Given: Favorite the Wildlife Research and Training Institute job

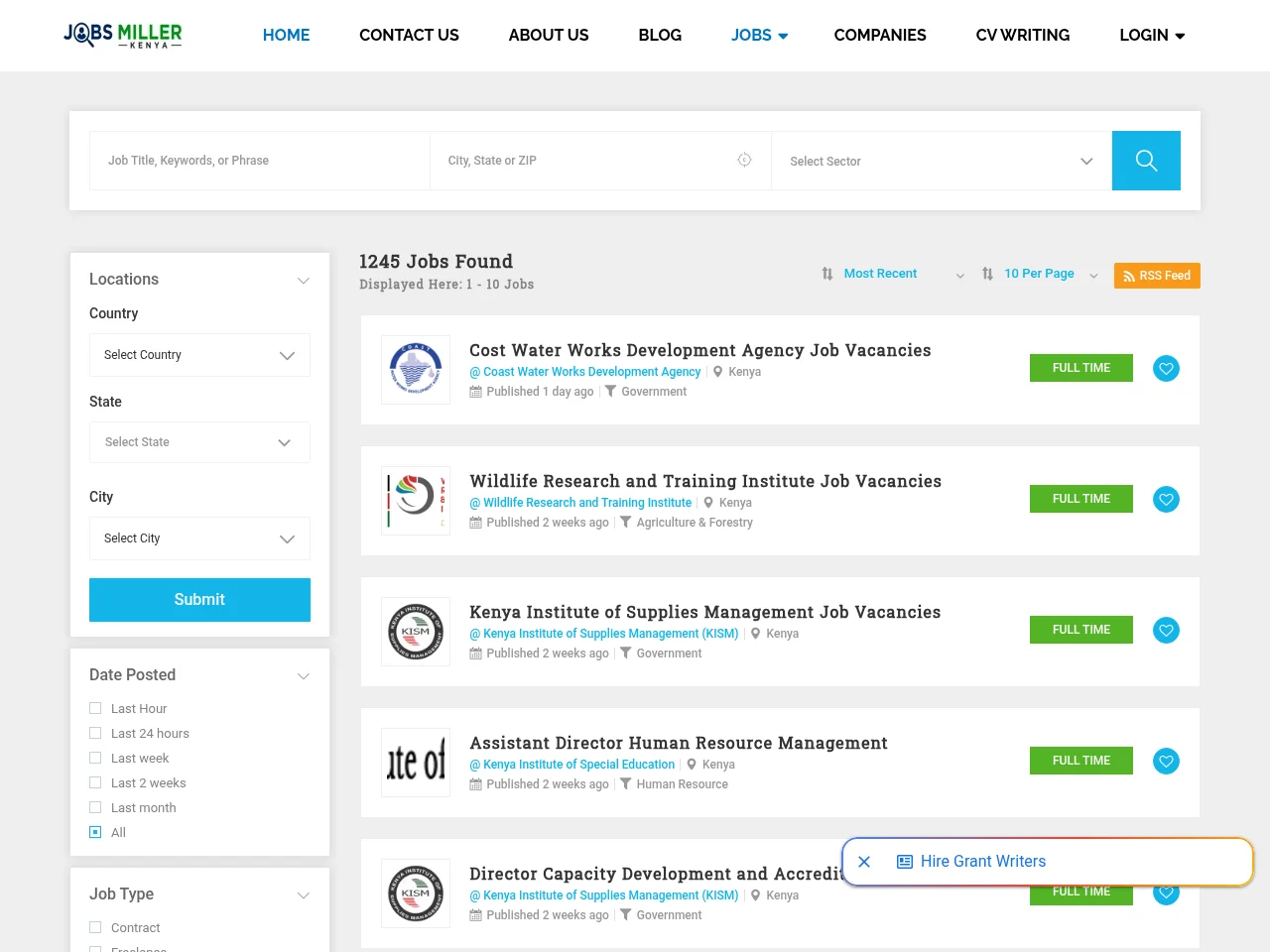Looking at the screenshot, I should [x=1167, y=500].
